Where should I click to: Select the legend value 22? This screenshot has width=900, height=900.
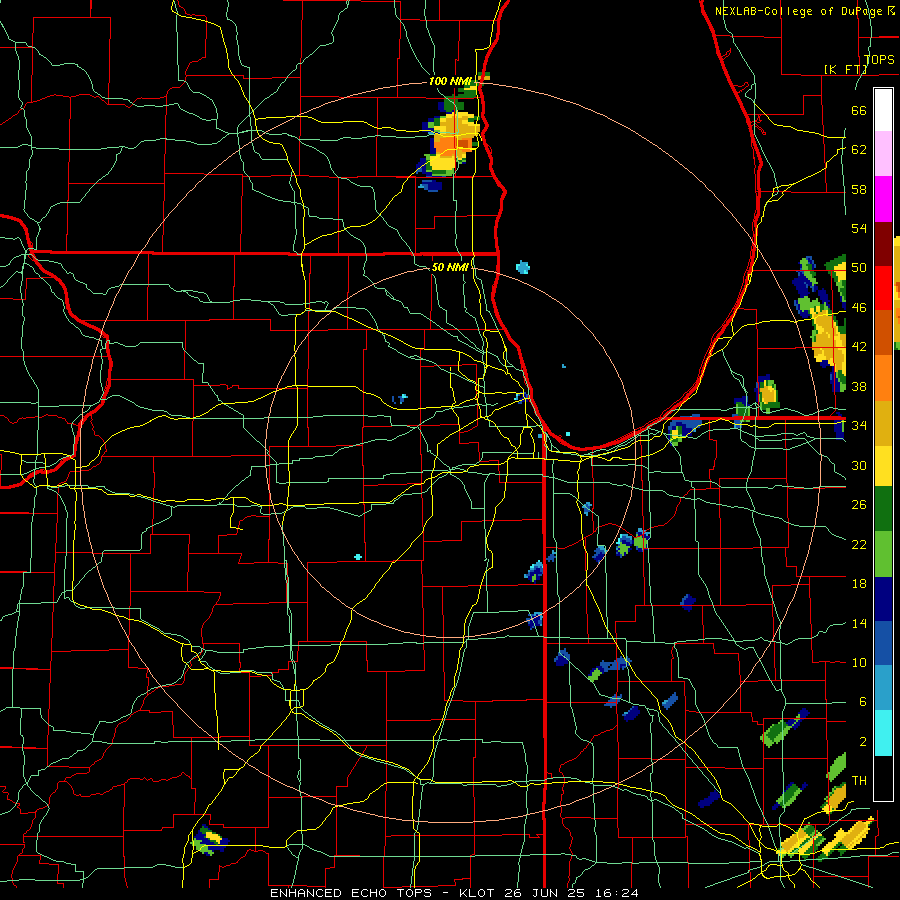[x=859, y=544]
